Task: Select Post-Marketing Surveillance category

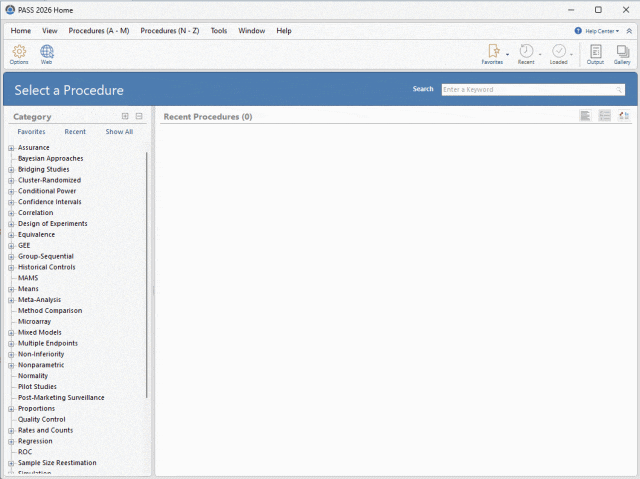Action: (x=61, y=397)
